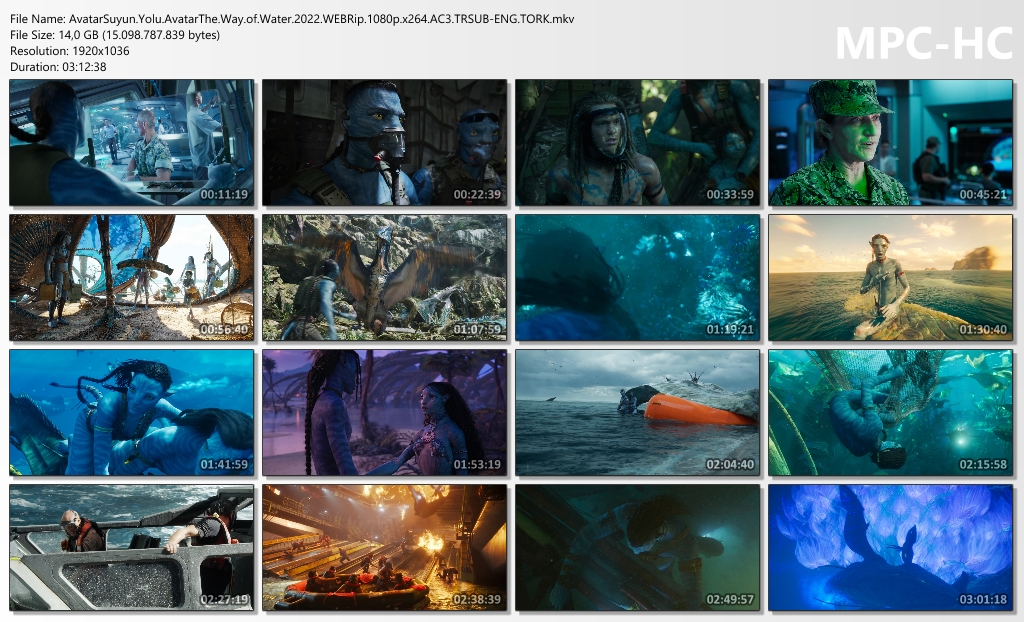Select the thumbnail stamped 00:33:59
The image size is (1024, 622).
(x=637, y=142)
